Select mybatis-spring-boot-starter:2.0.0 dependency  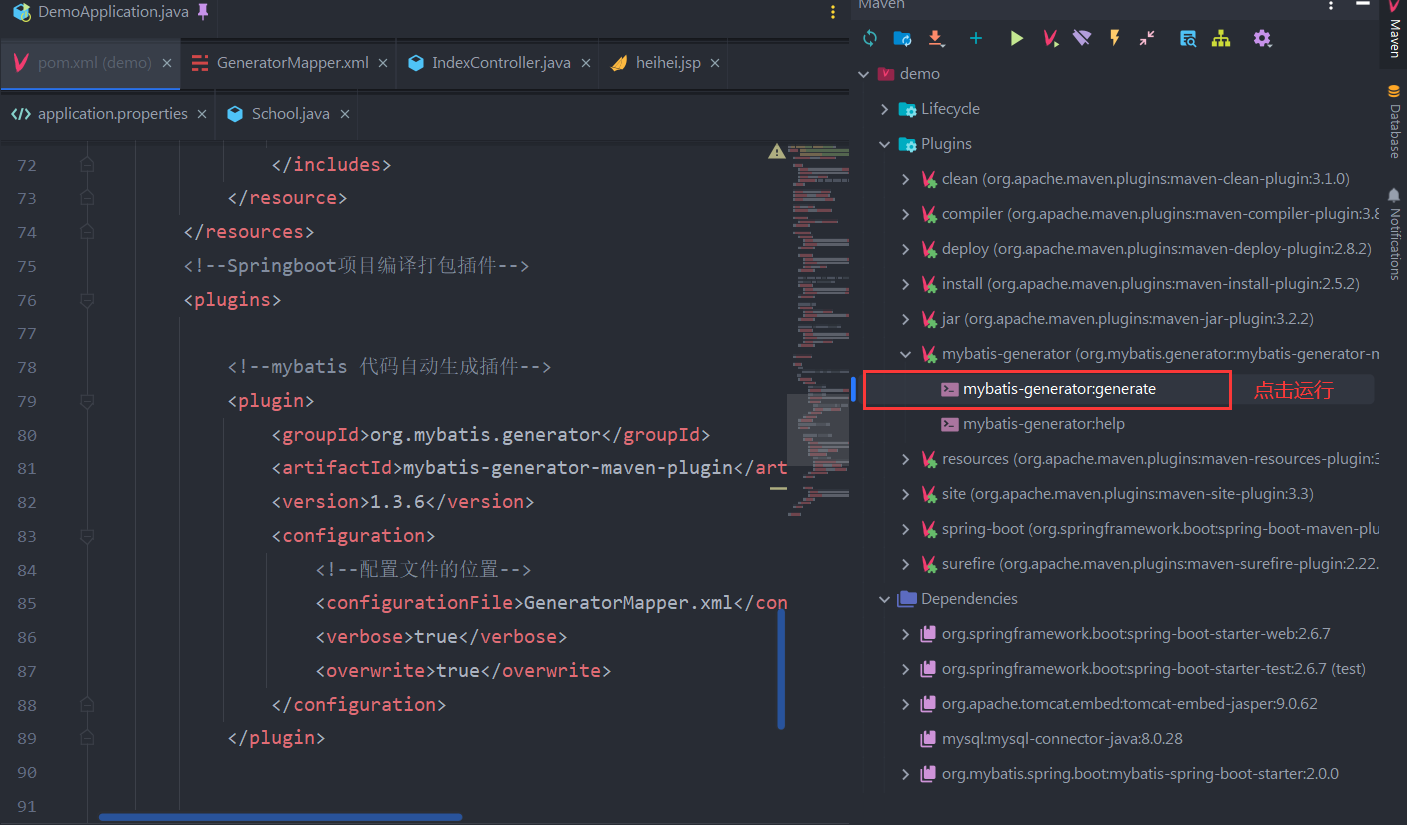pos(1140,774)
